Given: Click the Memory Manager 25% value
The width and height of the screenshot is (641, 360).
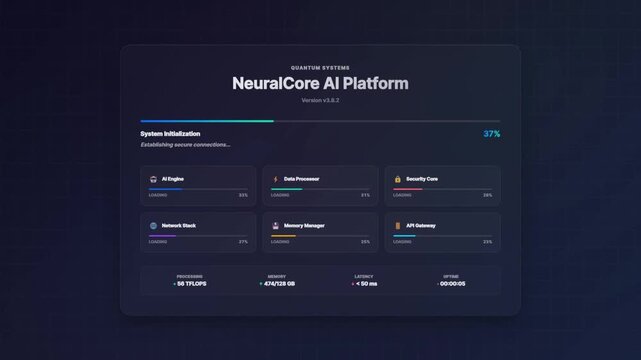Looking at the screenshot, I should coord(365,242).
